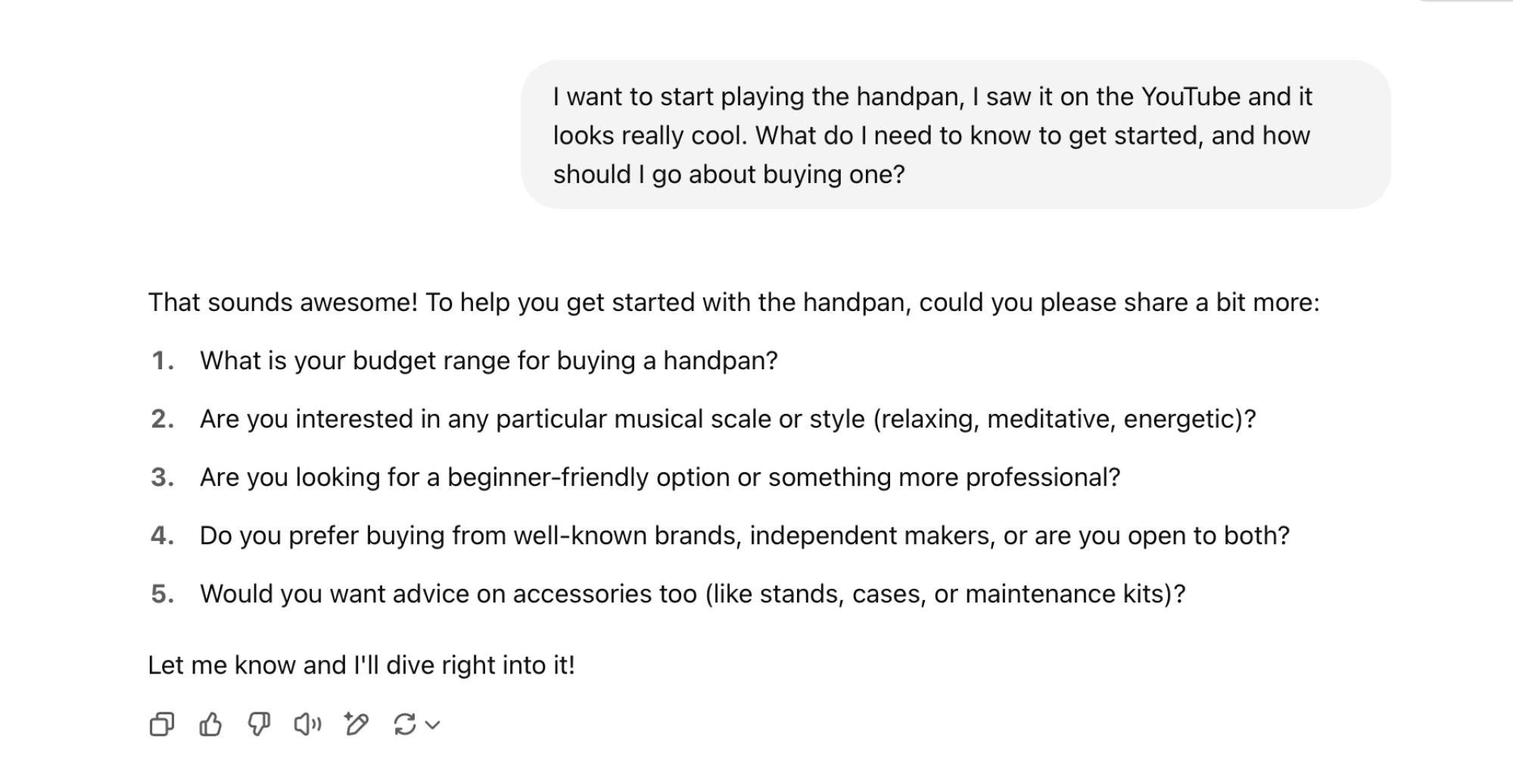This screenshot has width=1513, height=784.
Task: Click list number 3 marker
Action: point(162,477)
